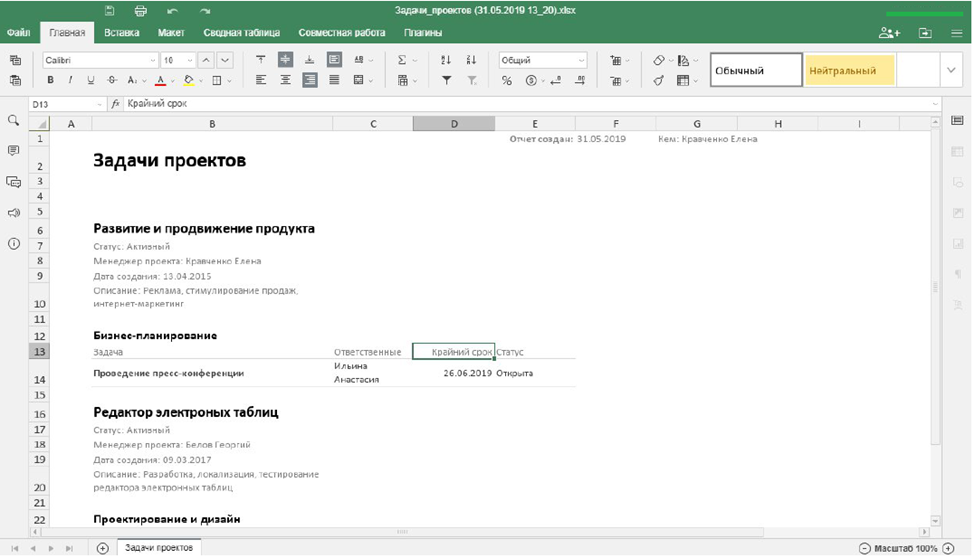Screen dimensions: 975x558
Task: Click the share document access icon
Action: [x=888, y=32]
